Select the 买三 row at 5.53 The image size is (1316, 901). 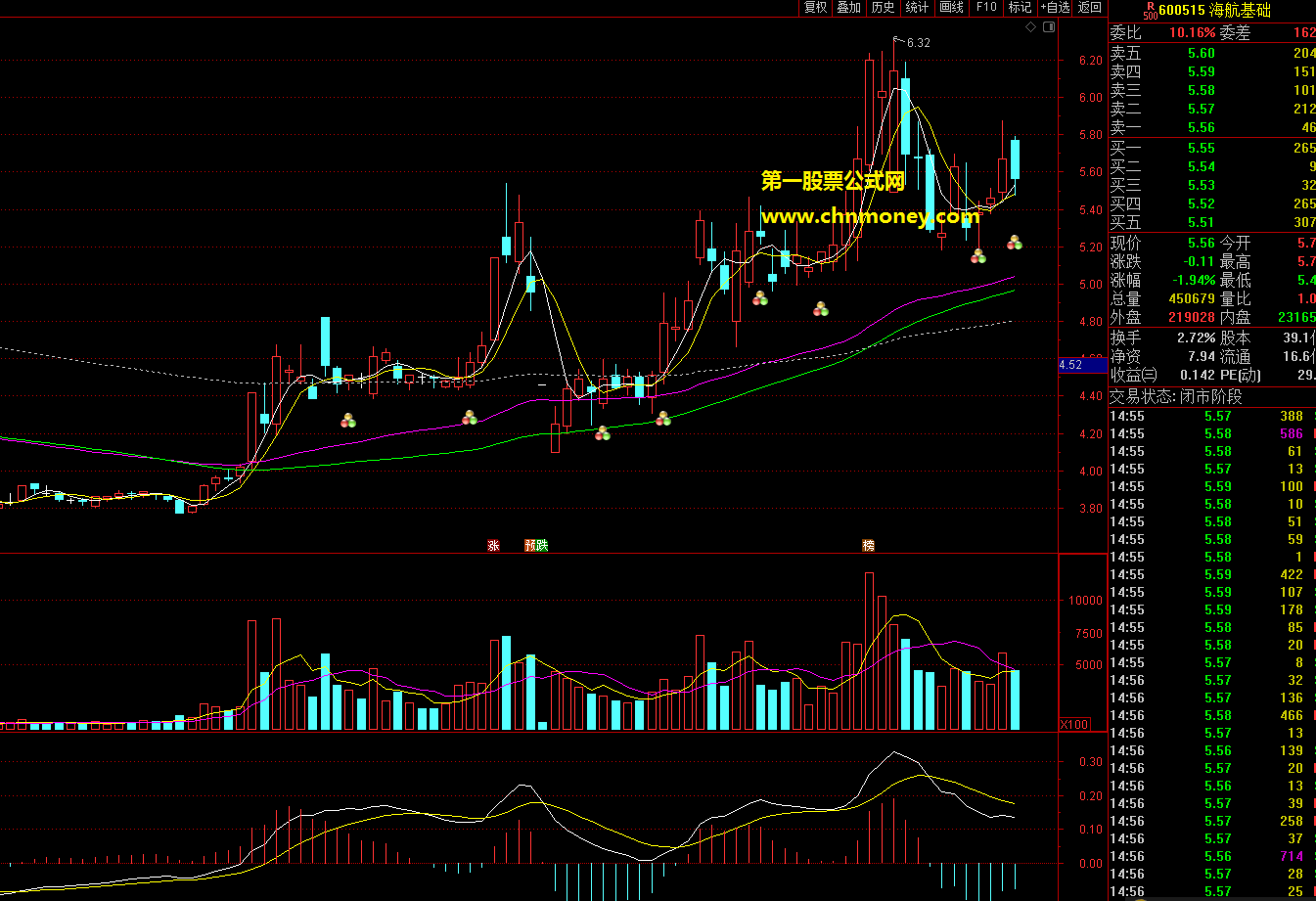1212,185
